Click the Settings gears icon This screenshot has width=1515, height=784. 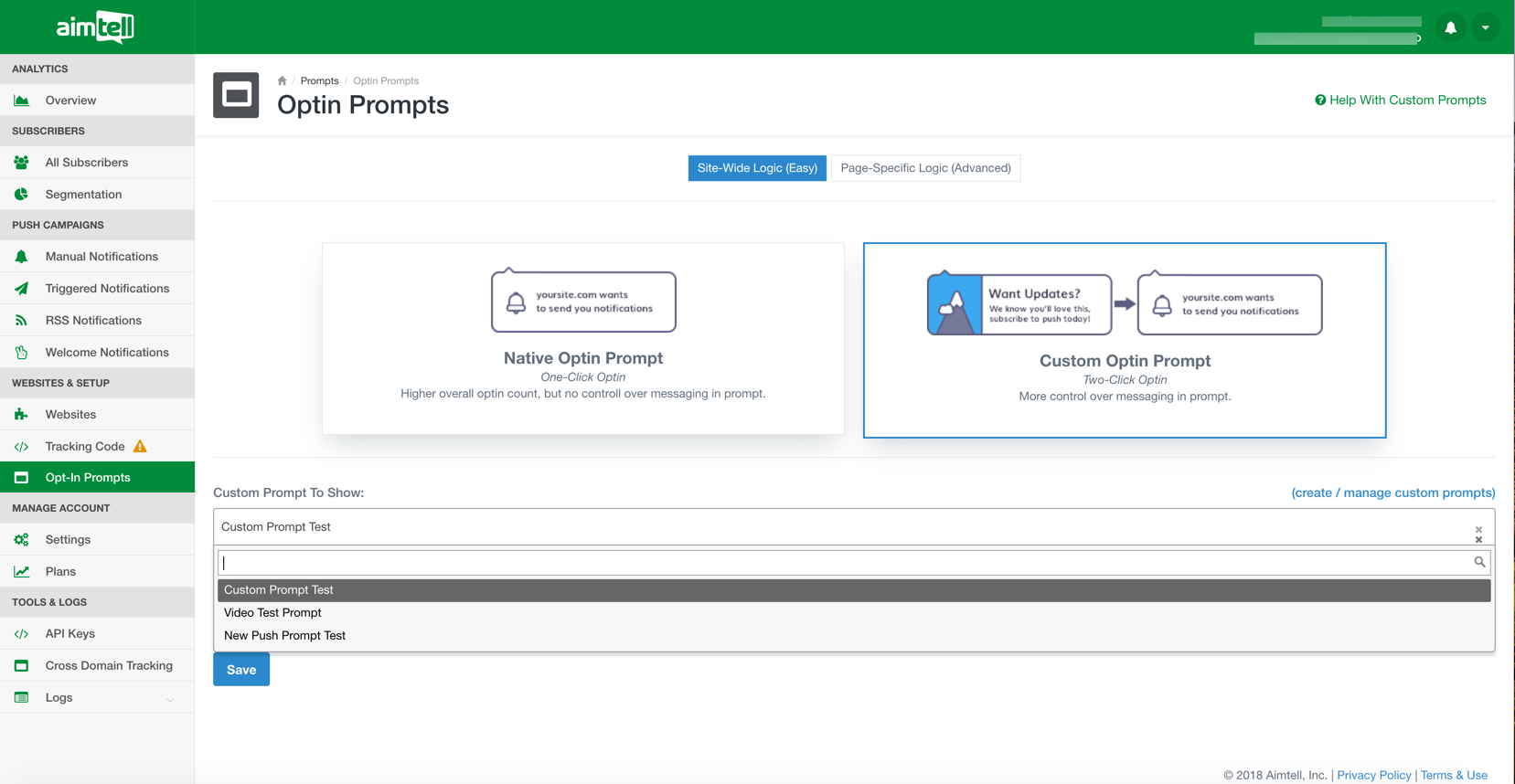pyautogui.click(x=21, y=540)
